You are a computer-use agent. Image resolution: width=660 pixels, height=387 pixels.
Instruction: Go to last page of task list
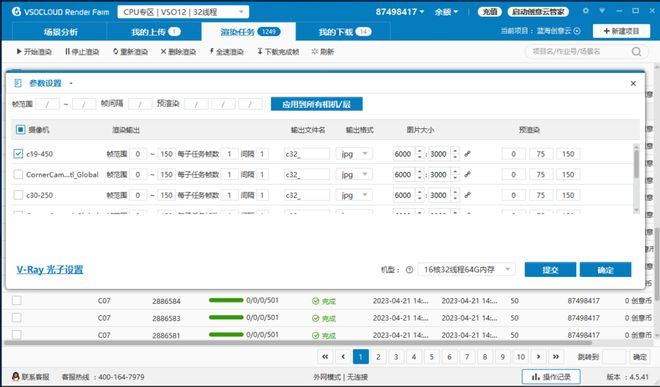[556, 357]
